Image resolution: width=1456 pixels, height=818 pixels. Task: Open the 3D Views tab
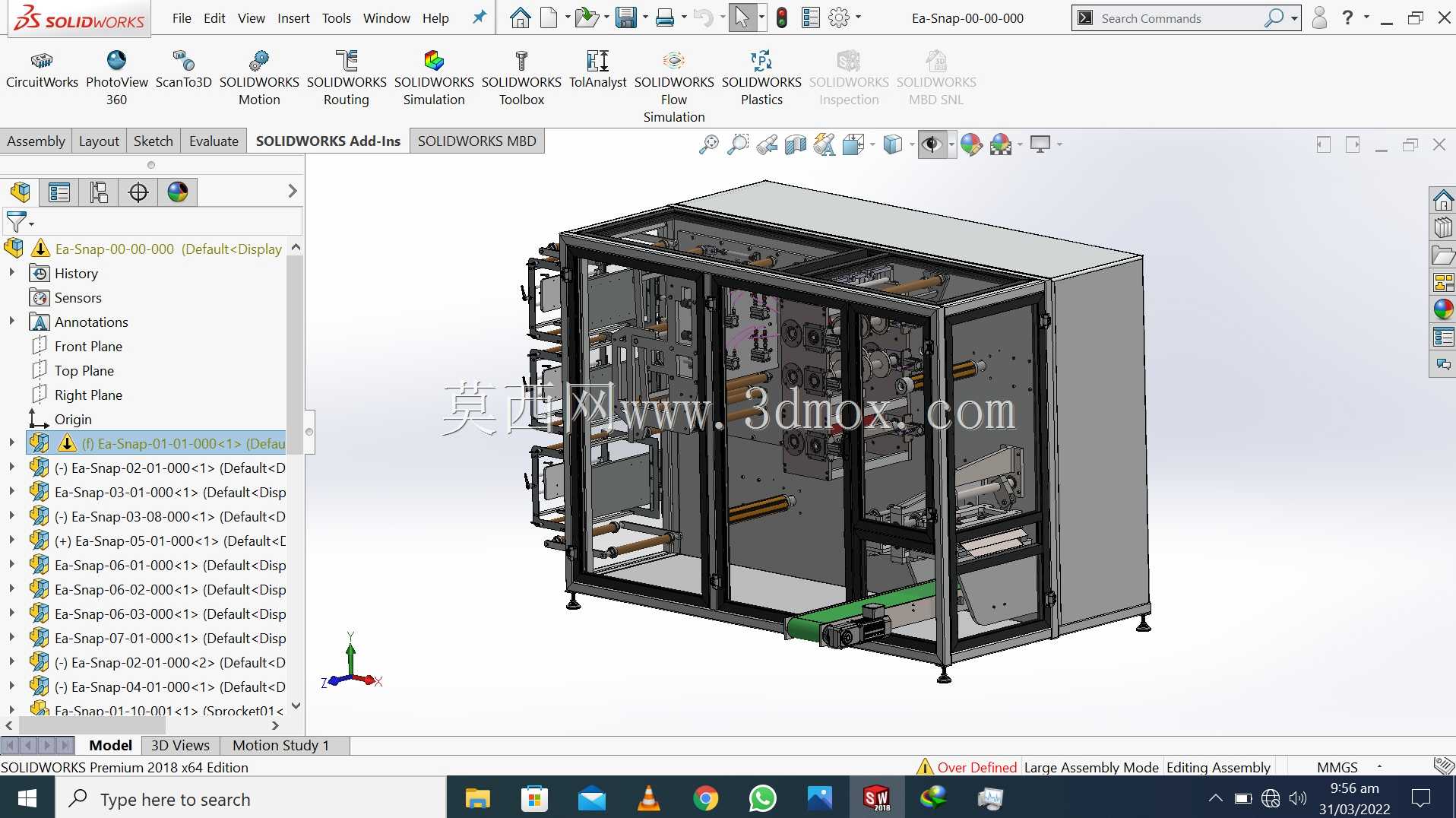pyautogui.click(x=180, y=745)
